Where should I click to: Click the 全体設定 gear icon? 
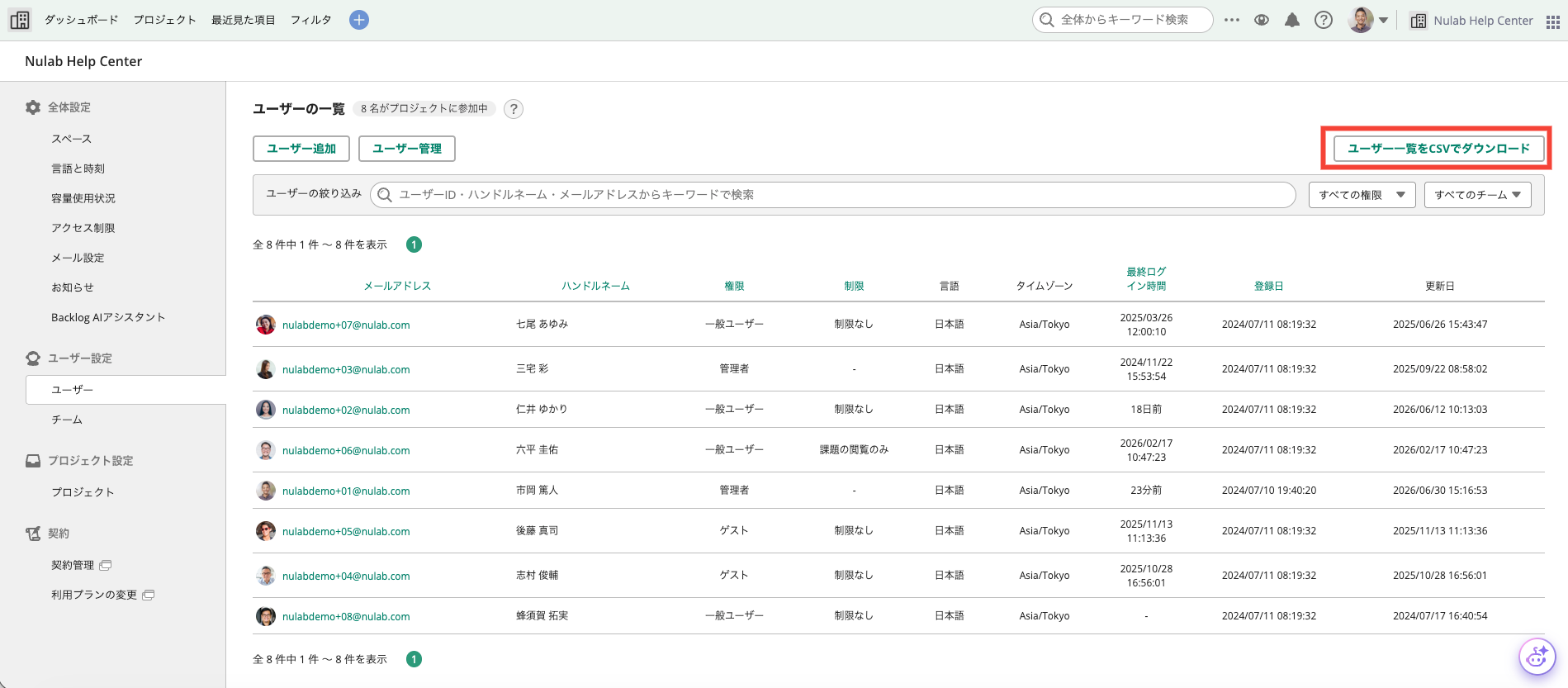pos(33,107)
